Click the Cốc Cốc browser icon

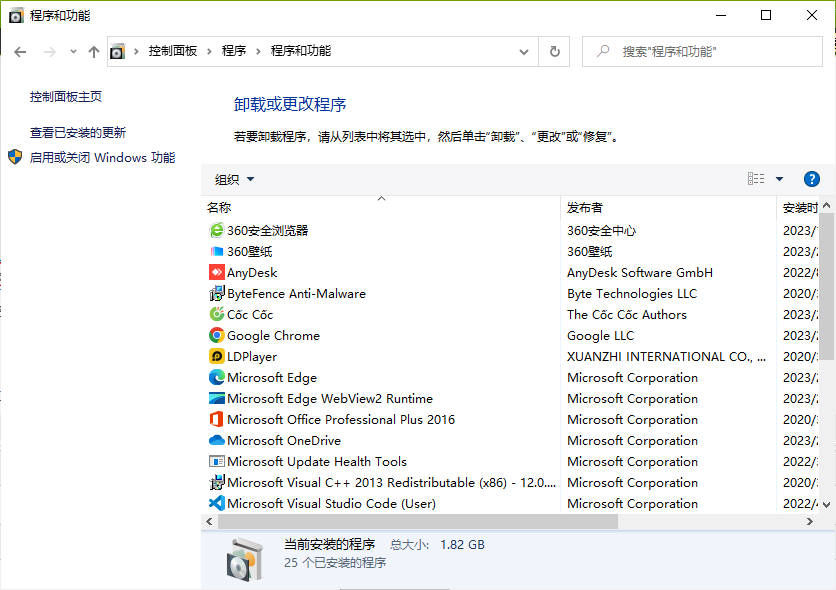coord(216,314)
